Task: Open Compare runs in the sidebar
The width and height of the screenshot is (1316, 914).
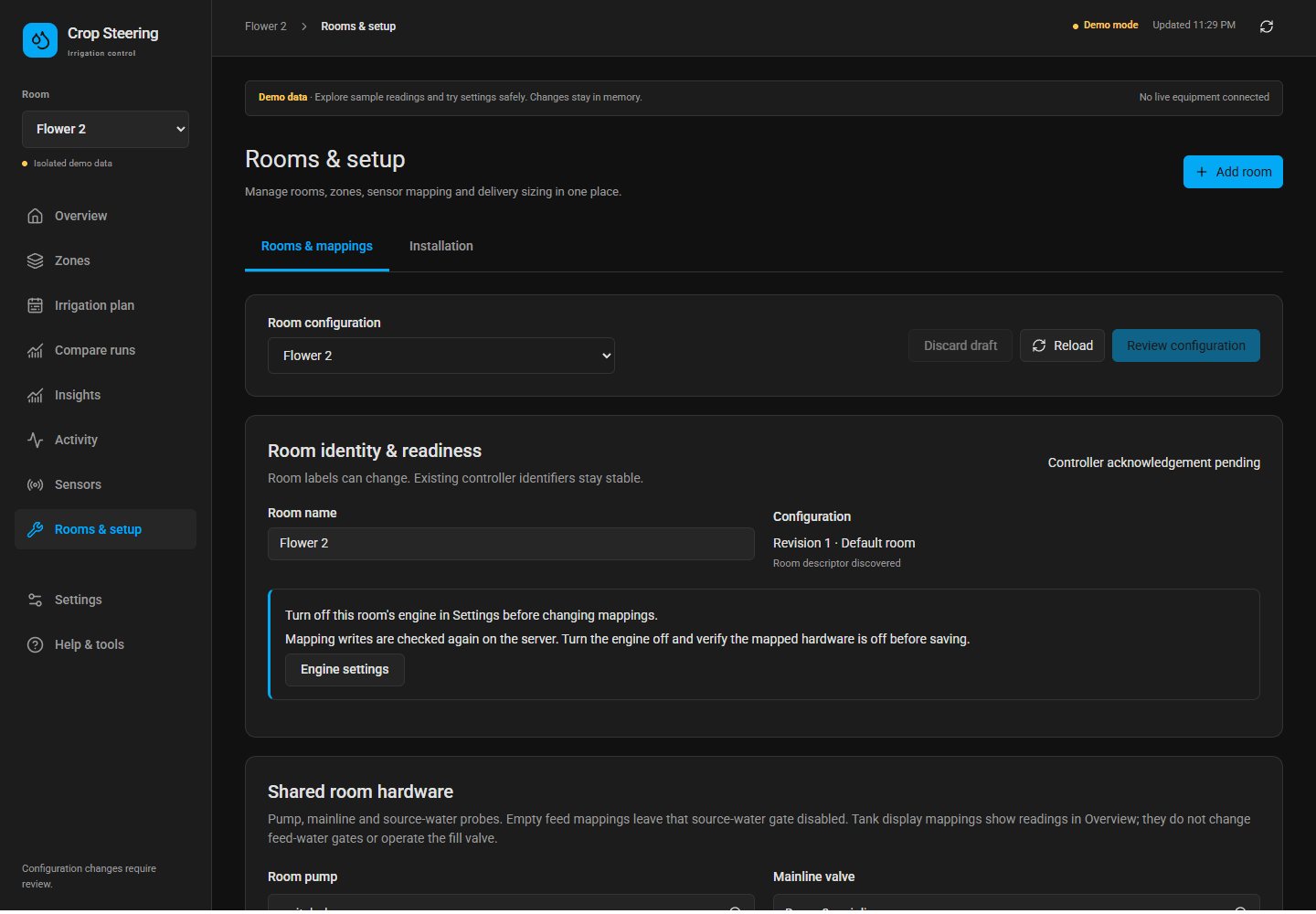Action: coord(105,350)
